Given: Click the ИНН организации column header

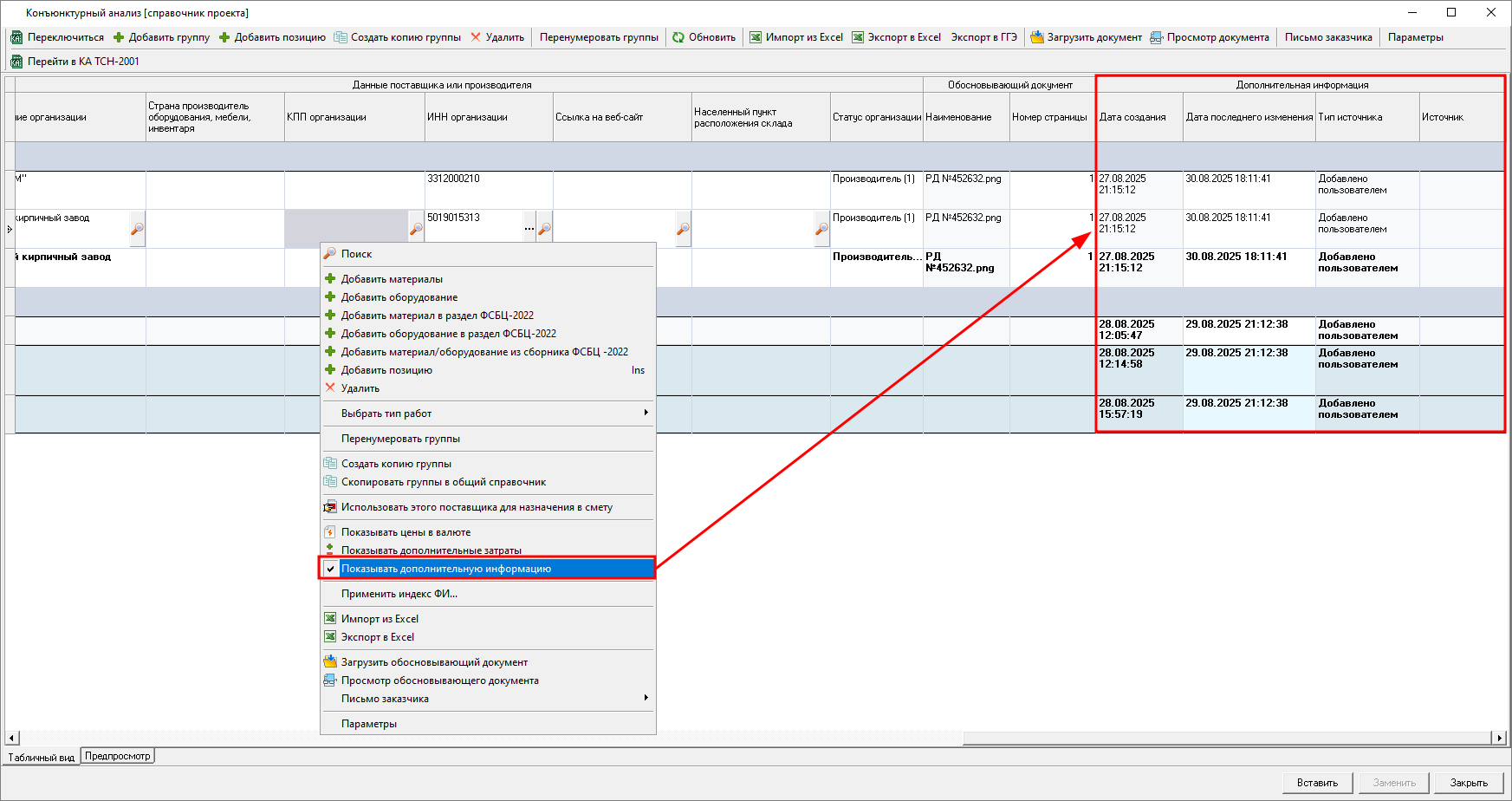Looking at the screenshot, I should tap(489, 117).
